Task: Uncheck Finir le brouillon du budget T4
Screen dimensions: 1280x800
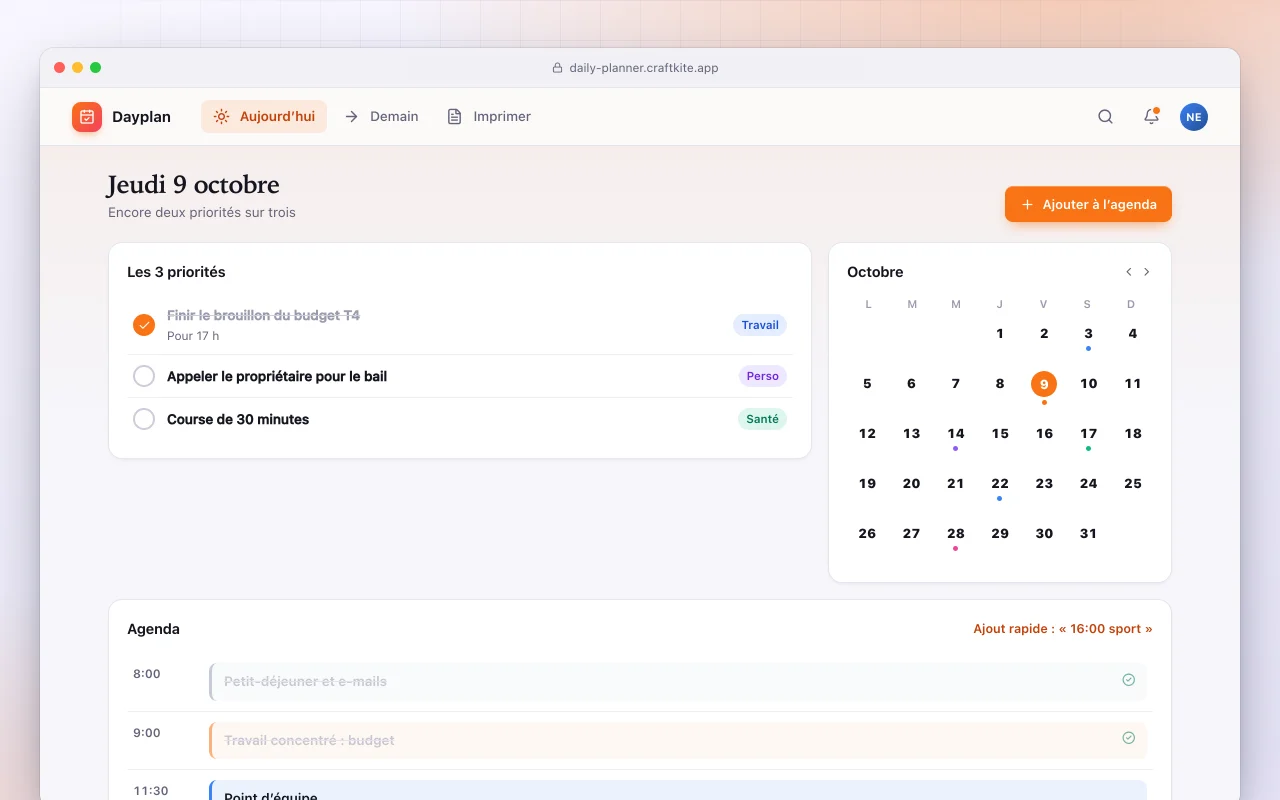Action: 144,325
